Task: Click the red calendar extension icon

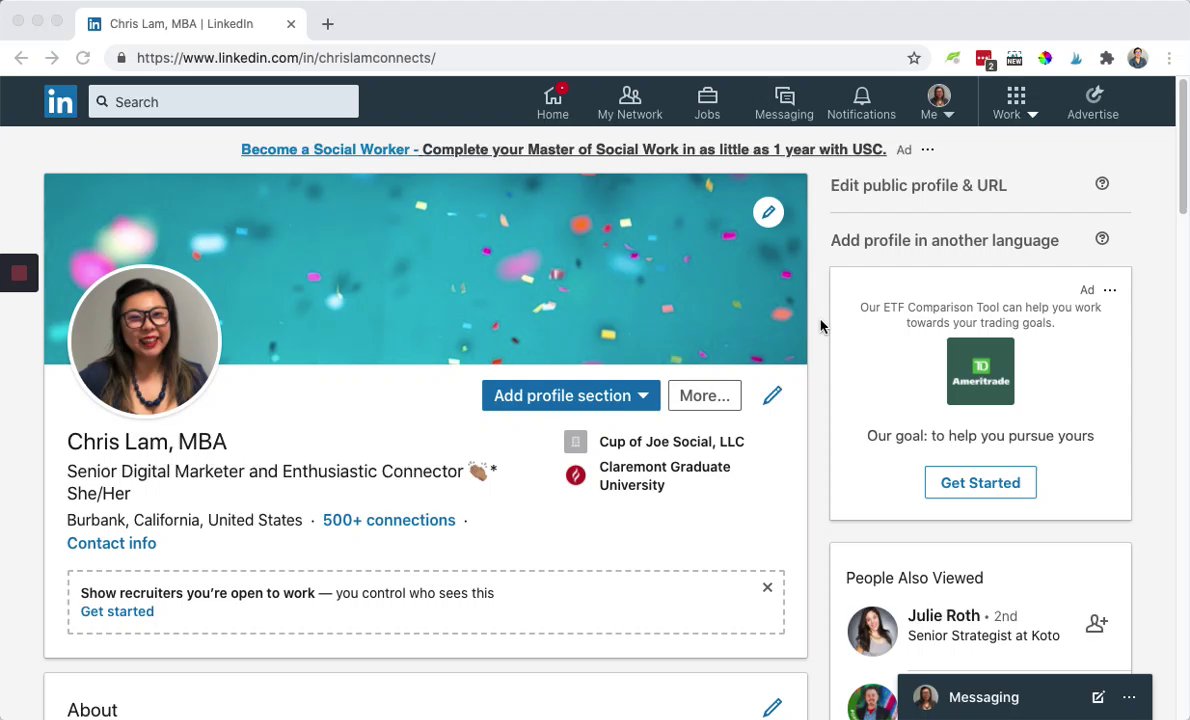Action: click(984, 59)
